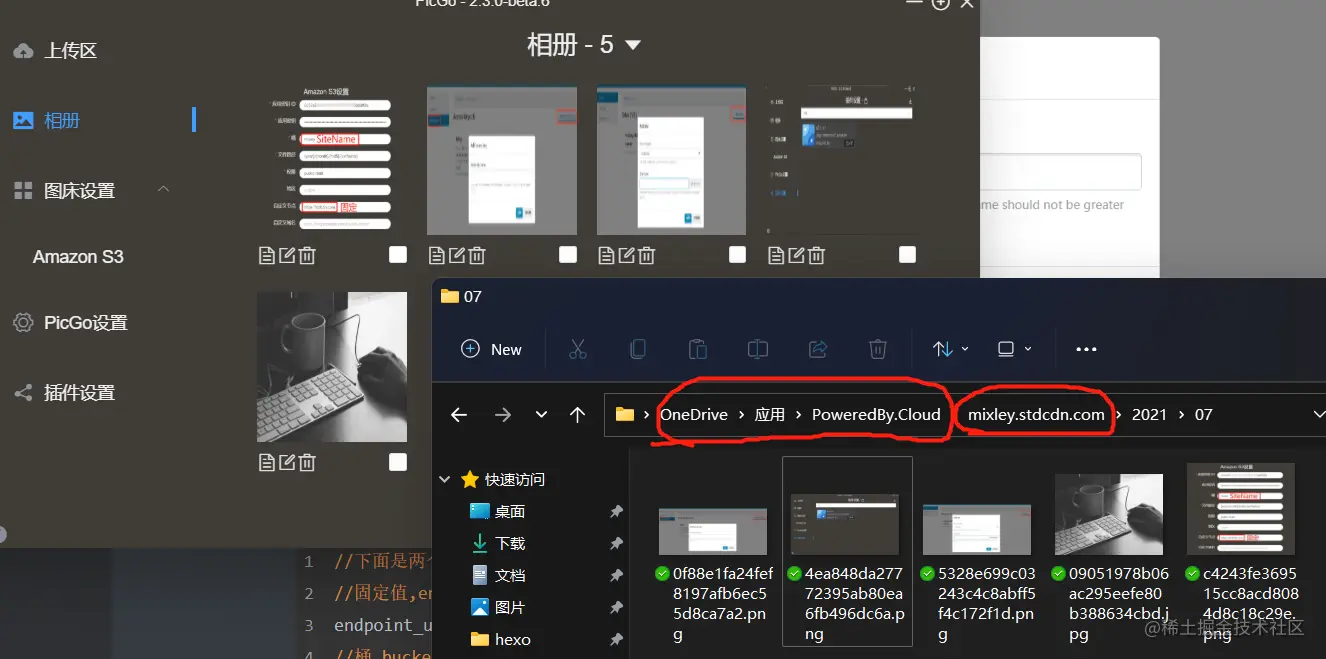Unpin 桌面 from Quick access
1326x659 pixels.
click(x=614, y=510)
